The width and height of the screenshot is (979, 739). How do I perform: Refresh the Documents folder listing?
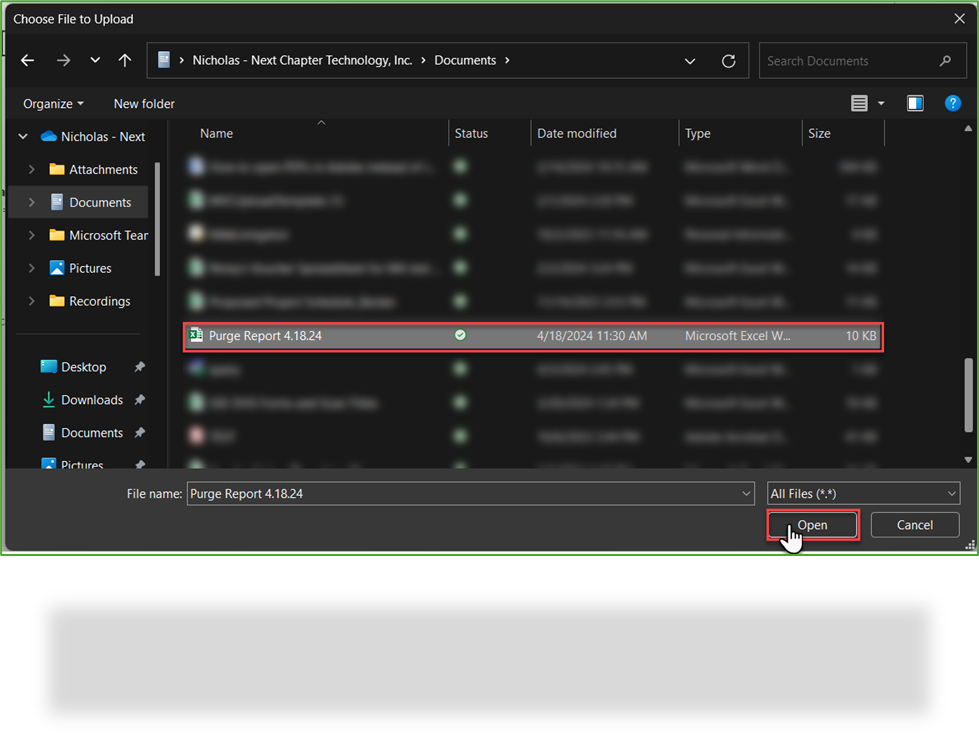coord(728,61)
